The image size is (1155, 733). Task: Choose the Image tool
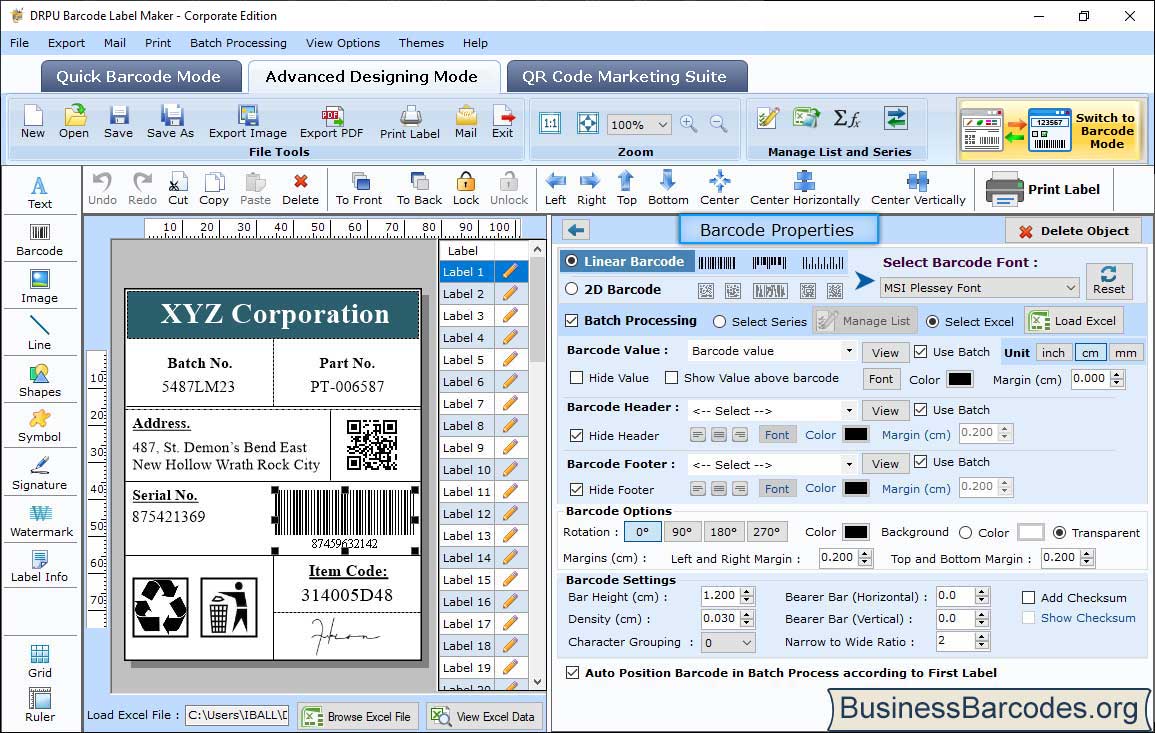[40, 287]
